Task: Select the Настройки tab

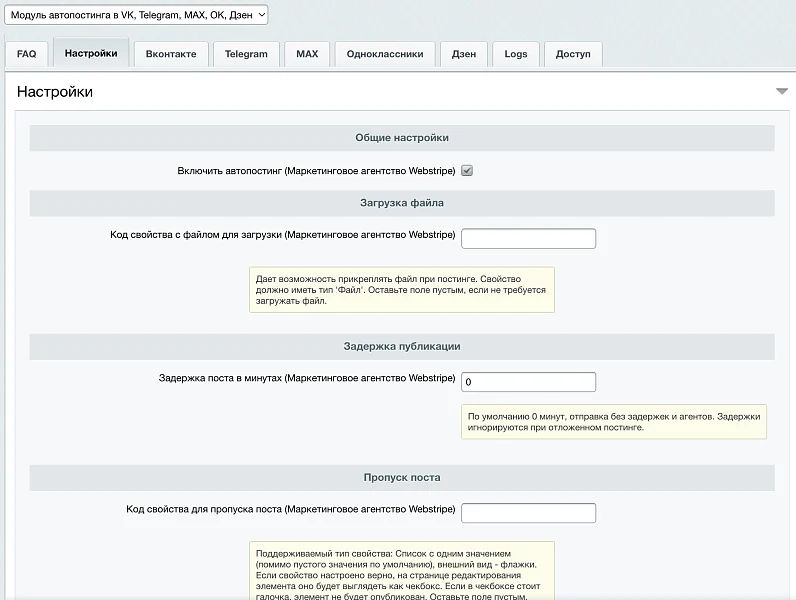Action: point(91,53)
